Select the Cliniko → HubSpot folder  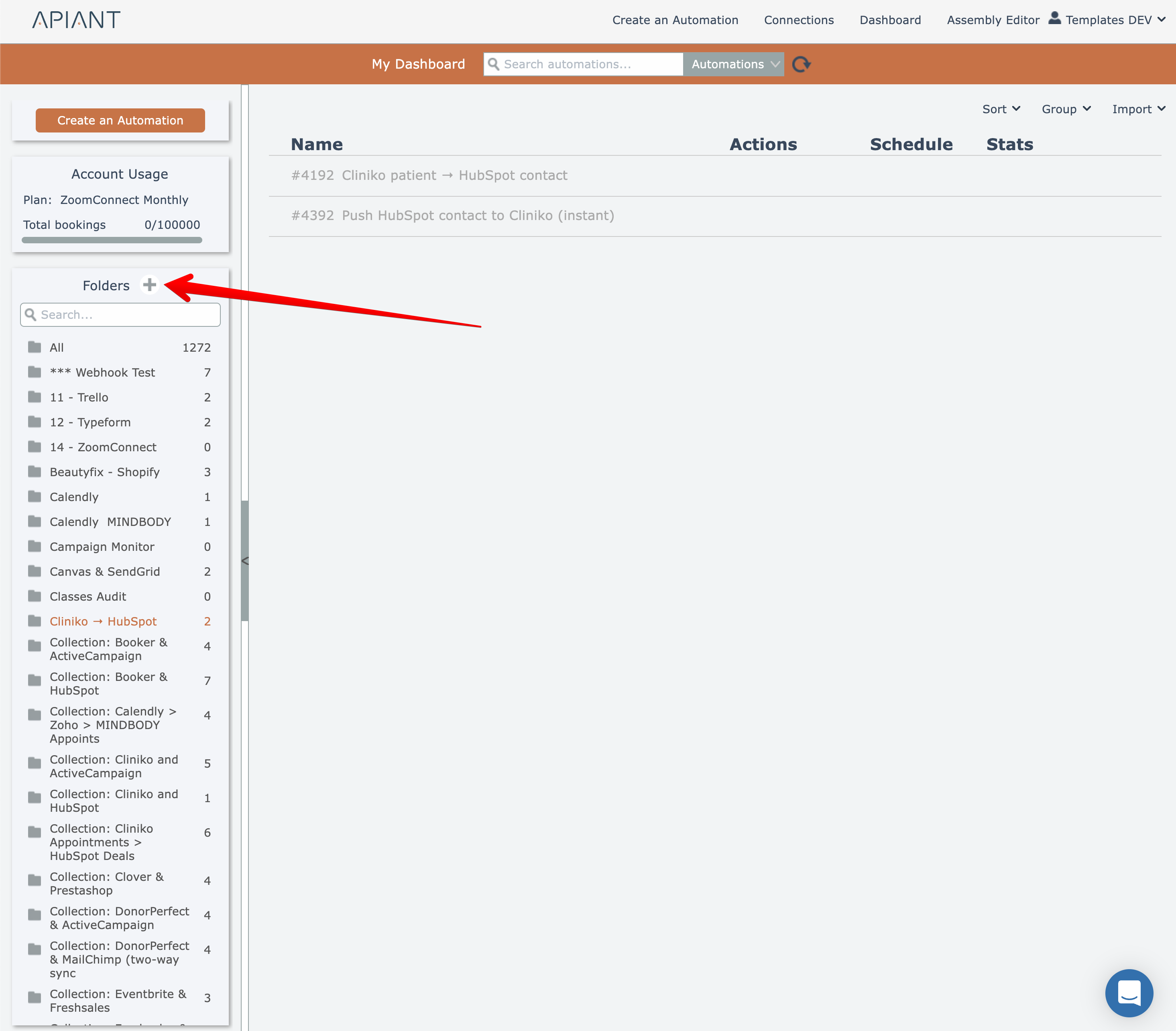[103, 621]
